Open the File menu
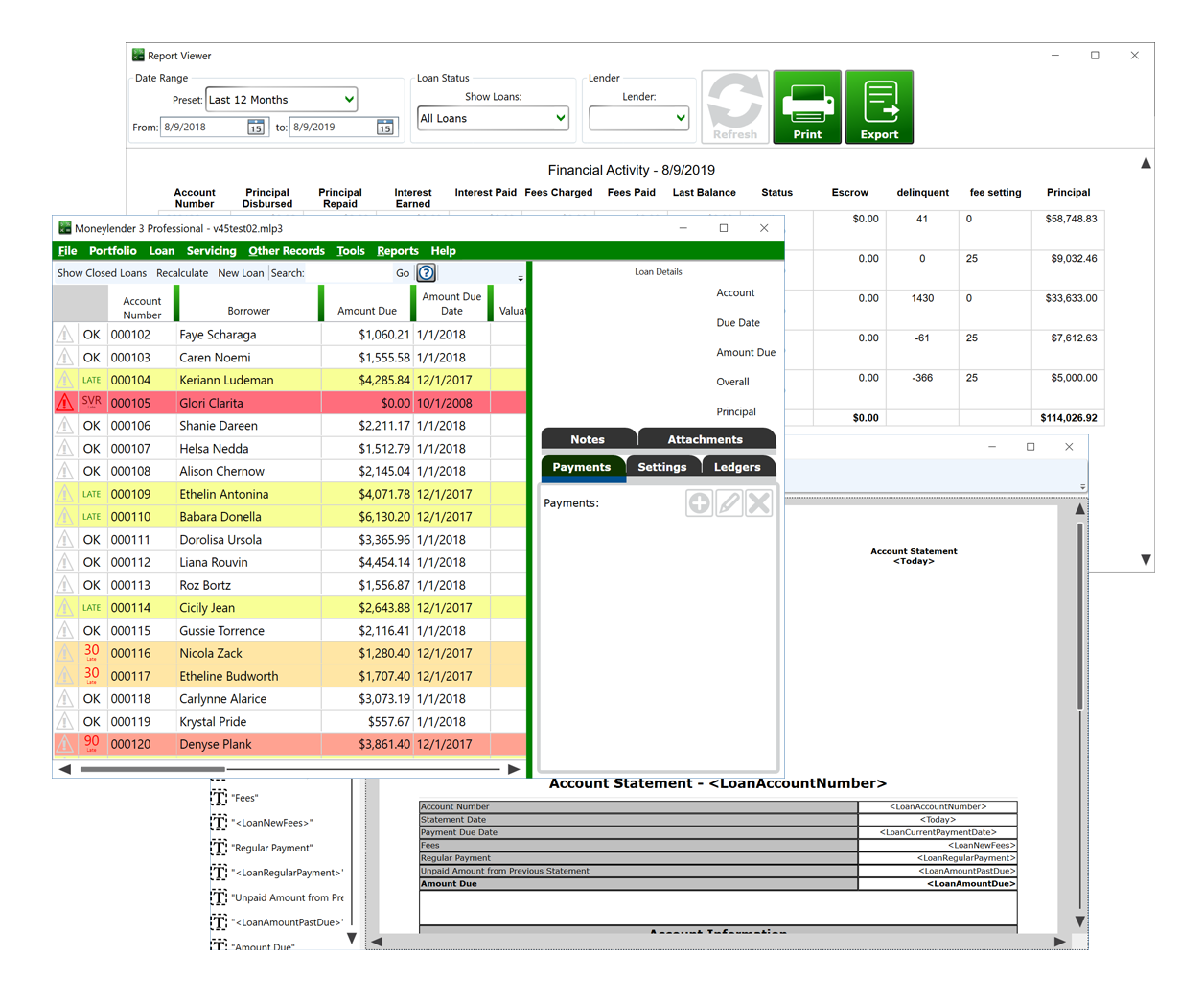The width and height of the screenshot is (1204, 1002). (x=67, y=251)
